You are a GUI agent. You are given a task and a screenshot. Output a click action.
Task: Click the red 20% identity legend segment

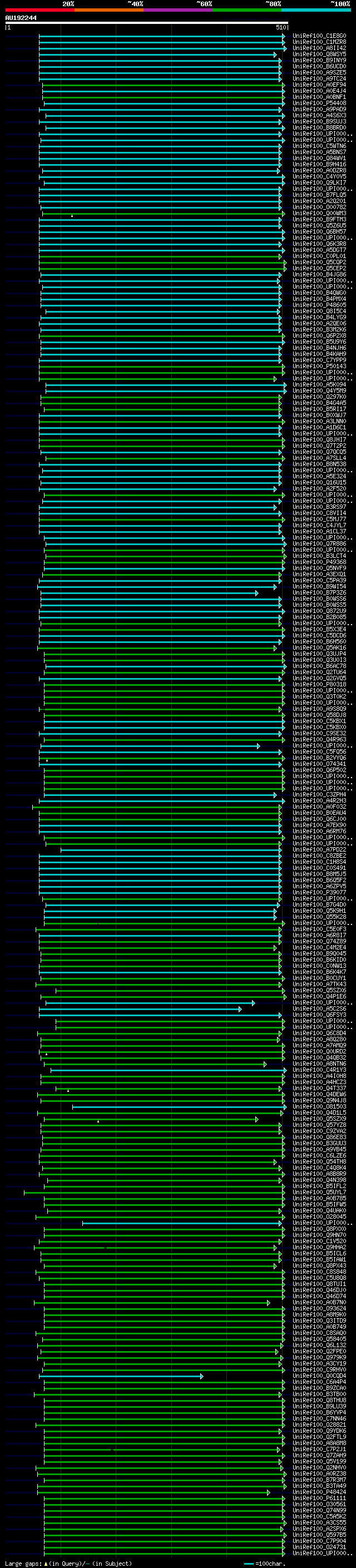(39, 10)
